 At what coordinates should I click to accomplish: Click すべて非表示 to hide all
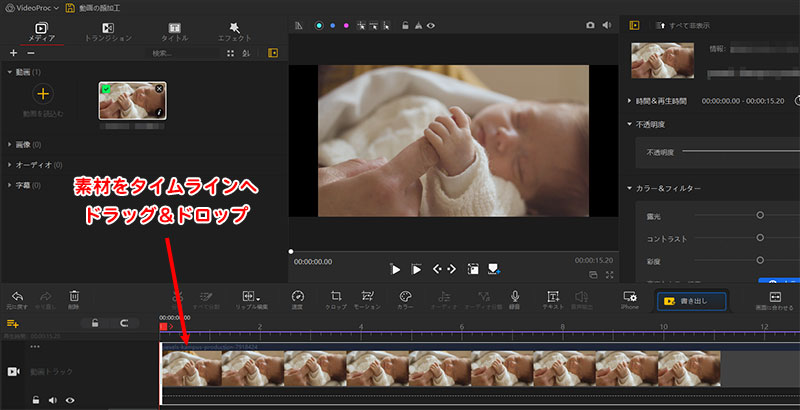(683, 25)
